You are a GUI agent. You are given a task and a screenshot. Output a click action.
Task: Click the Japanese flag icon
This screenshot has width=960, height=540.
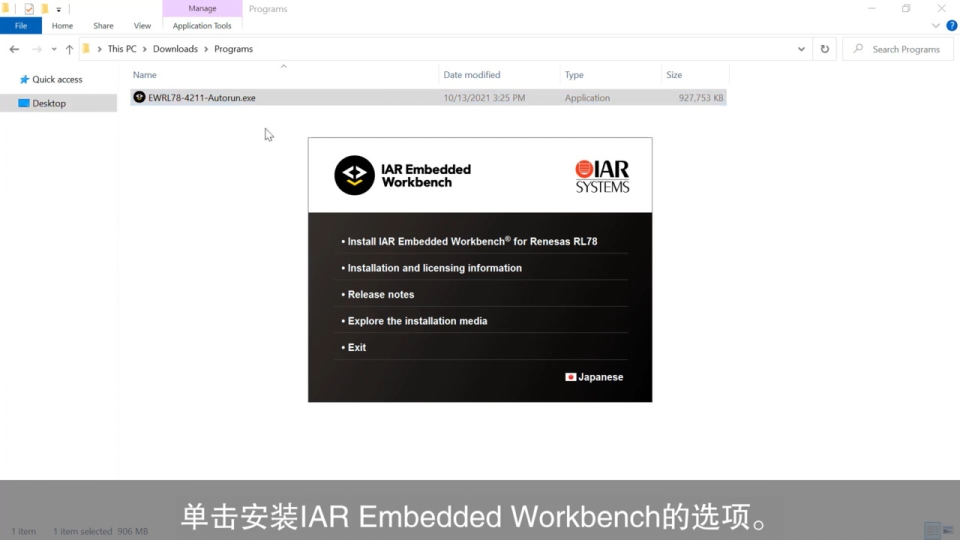tap(571, 377)
